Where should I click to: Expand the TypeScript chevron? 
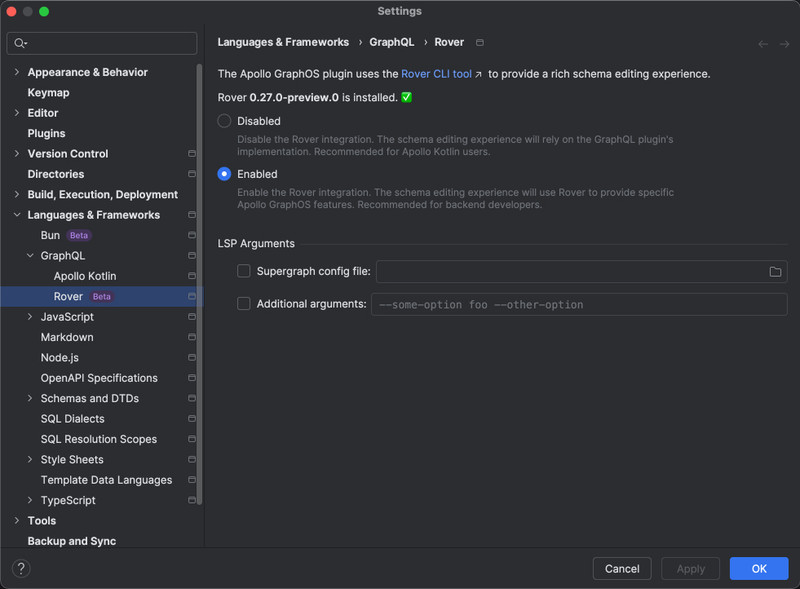30,500
